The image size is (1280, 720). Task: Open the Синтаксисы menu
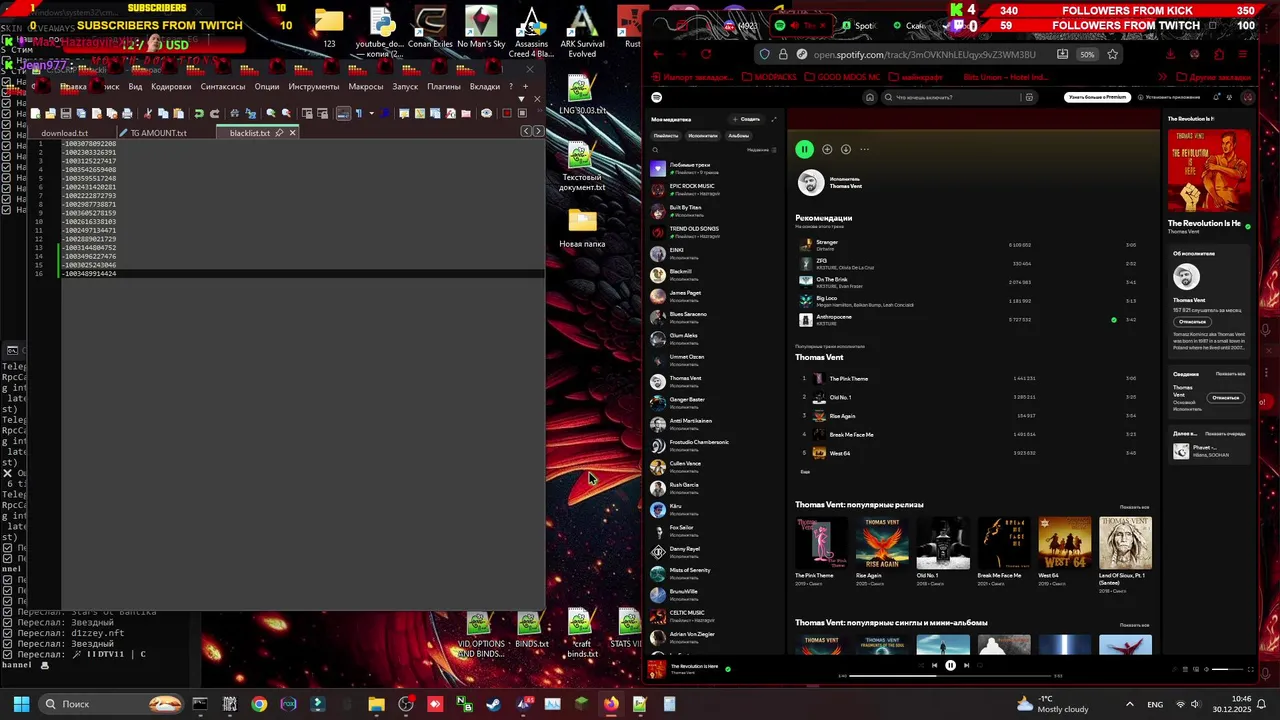[x=223, y=87]
